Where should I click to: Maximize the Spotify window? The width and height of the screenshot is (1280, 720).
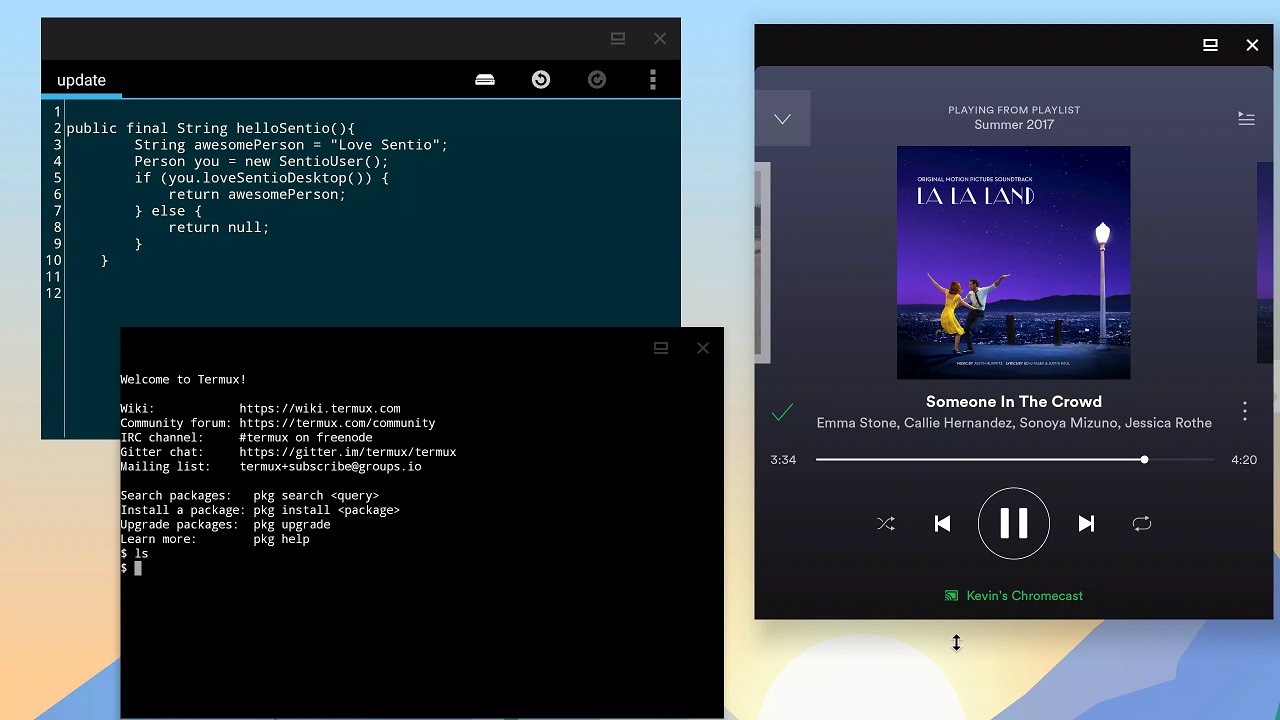pyautogui.click(x=1210, y=45)
